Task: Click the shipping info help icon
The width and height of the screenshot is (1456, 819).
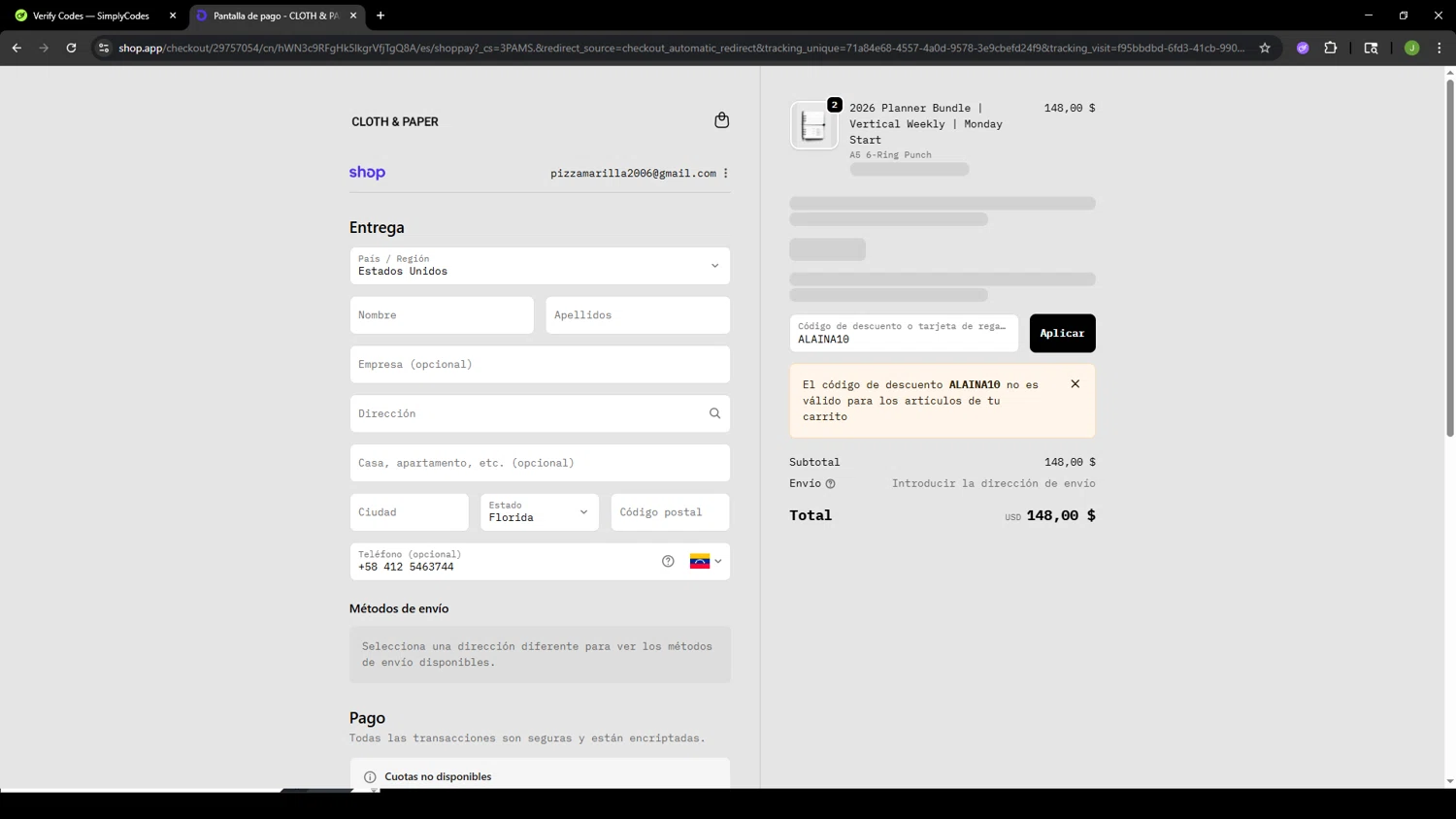Action: point(830,483)
